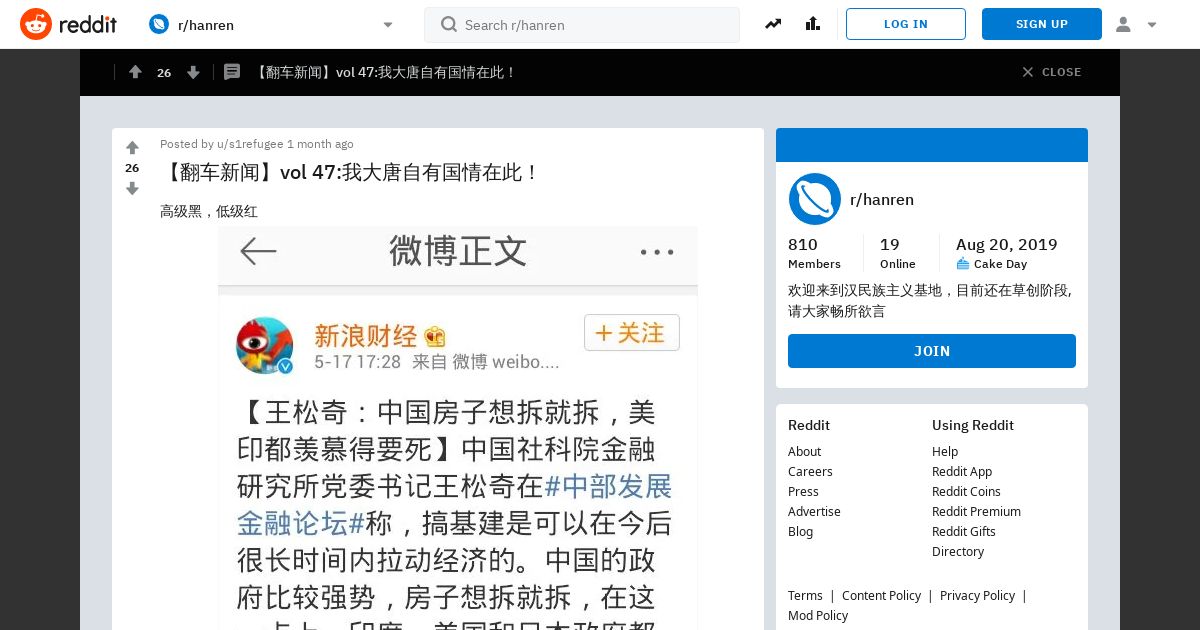Open the Mod Policy link
This screenshot has width=1200, height=630.
pyautogui.click(x=818, y=615)
